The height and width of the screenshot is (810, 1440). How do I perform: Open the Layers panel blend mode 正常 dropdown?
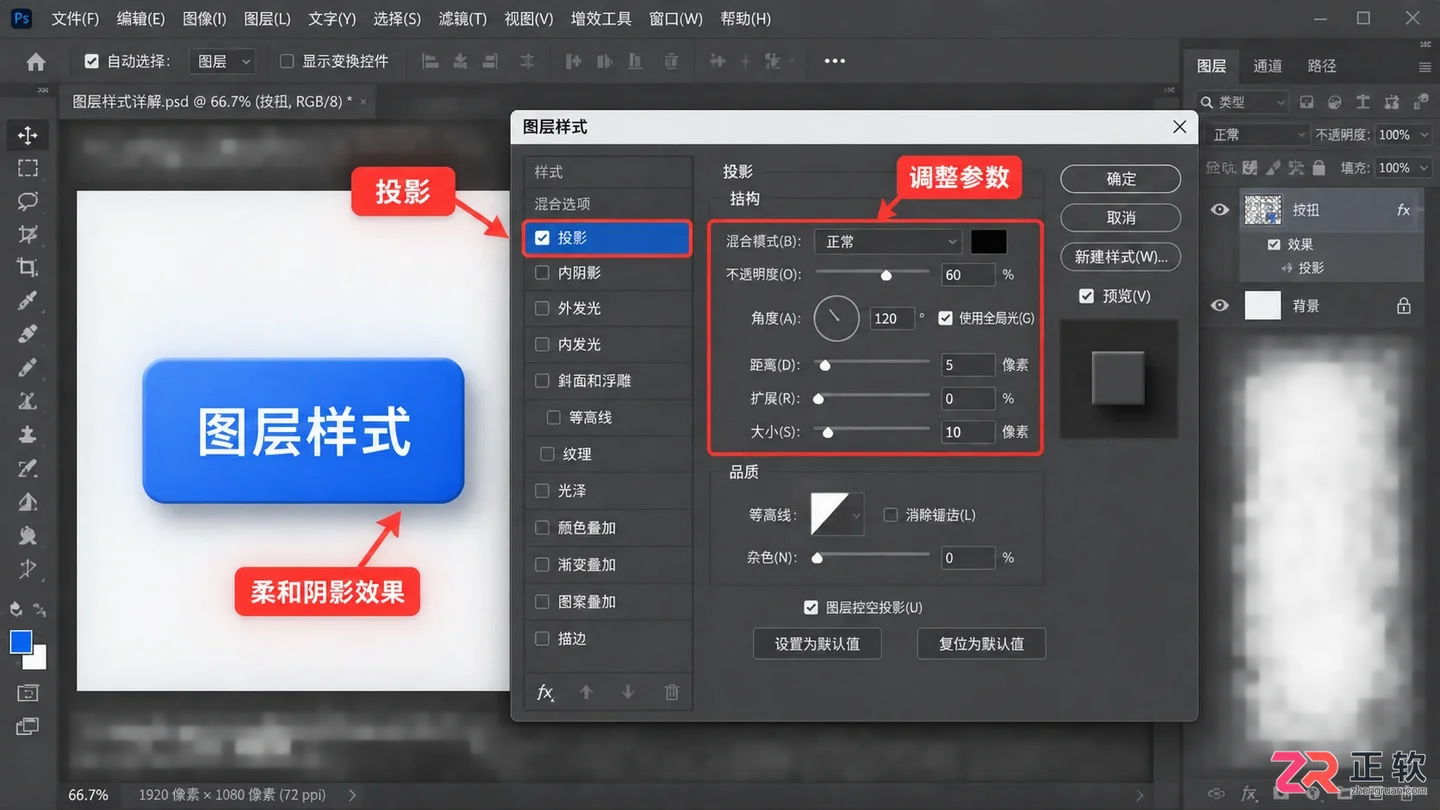[x=1258, y=135]
